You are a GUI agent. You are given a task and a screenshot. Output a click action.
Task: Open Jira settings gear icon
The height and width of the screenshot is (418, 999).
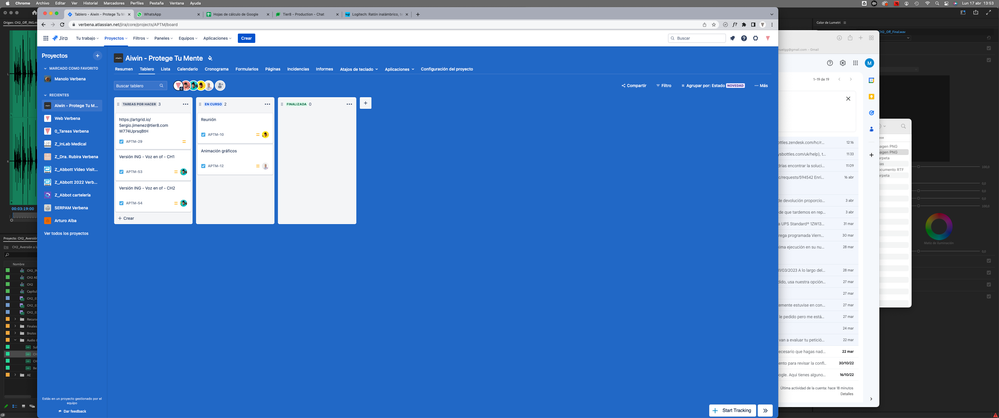pos(755,38)
